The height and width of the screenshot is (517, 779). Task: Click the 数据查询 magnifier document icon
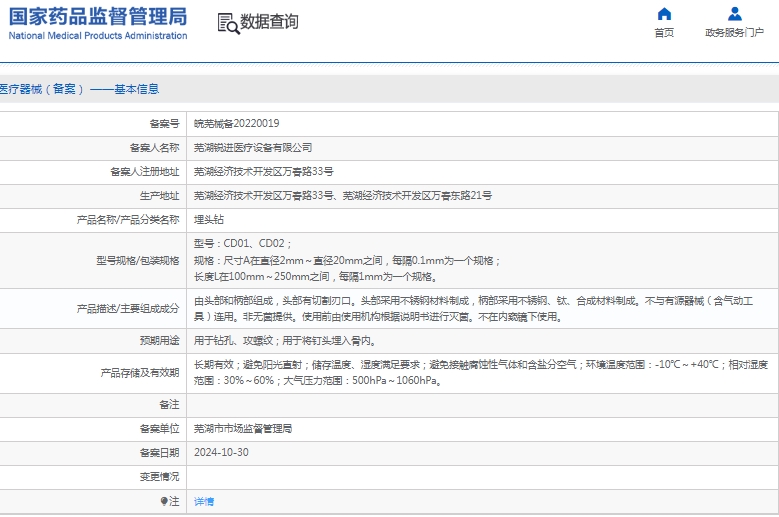coord(229,23)
